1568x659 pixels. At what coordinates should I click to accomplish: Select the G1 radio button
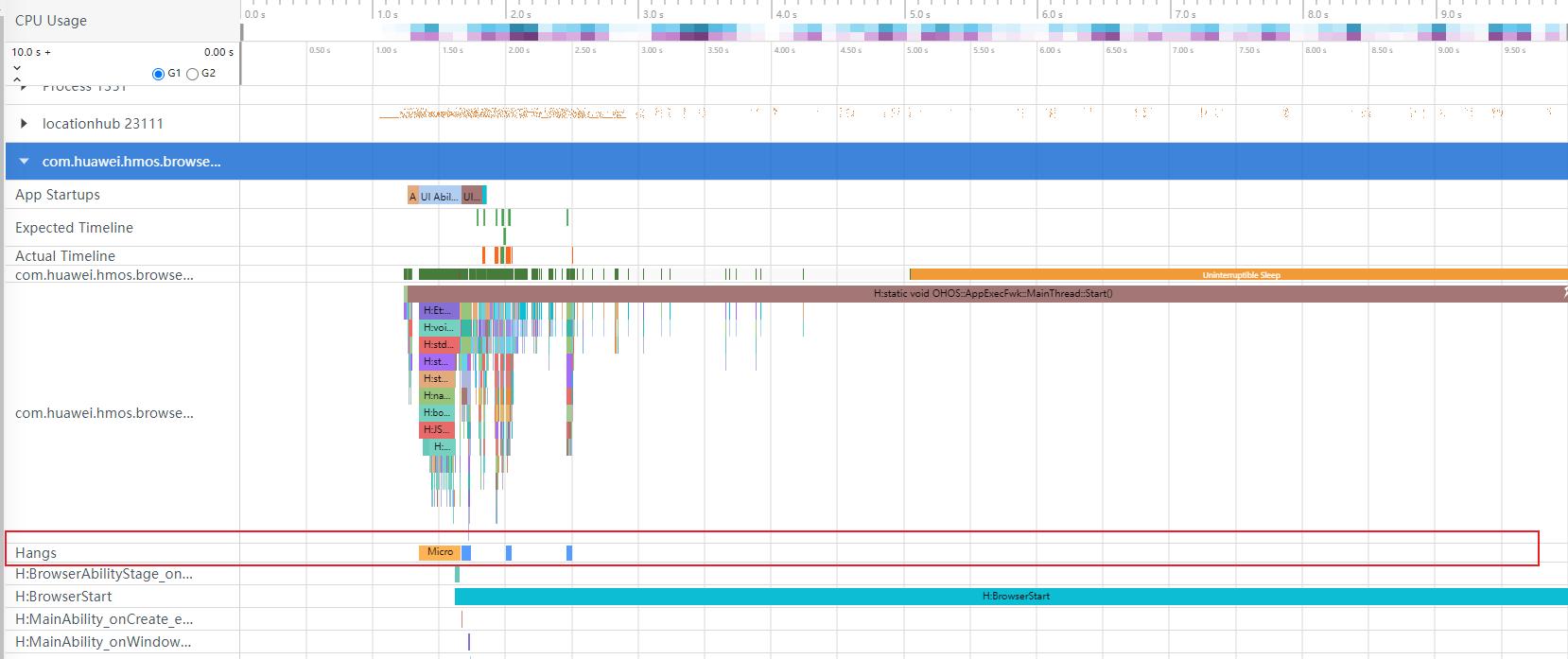pos(159,74)
